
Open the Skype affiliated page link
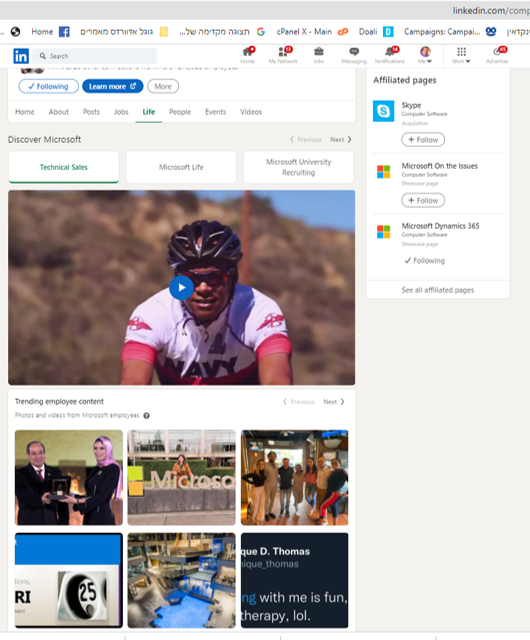(411, 105)
